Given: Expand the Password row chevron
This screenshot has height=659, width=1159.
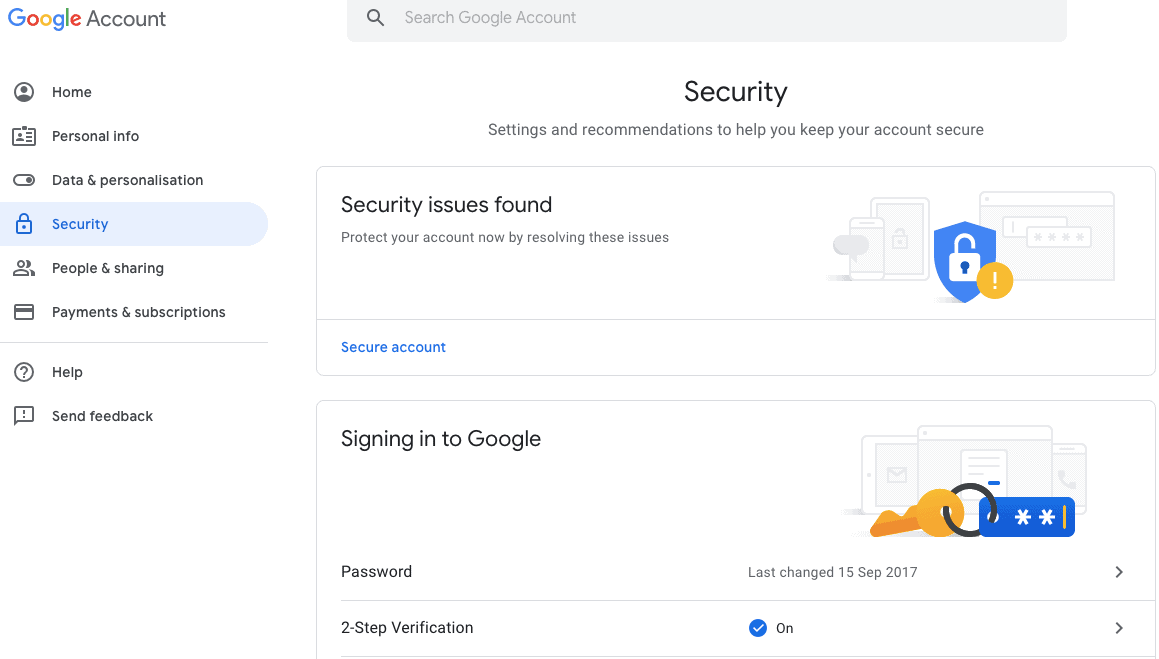Looking at the screenshot, I should [1119, 572].
